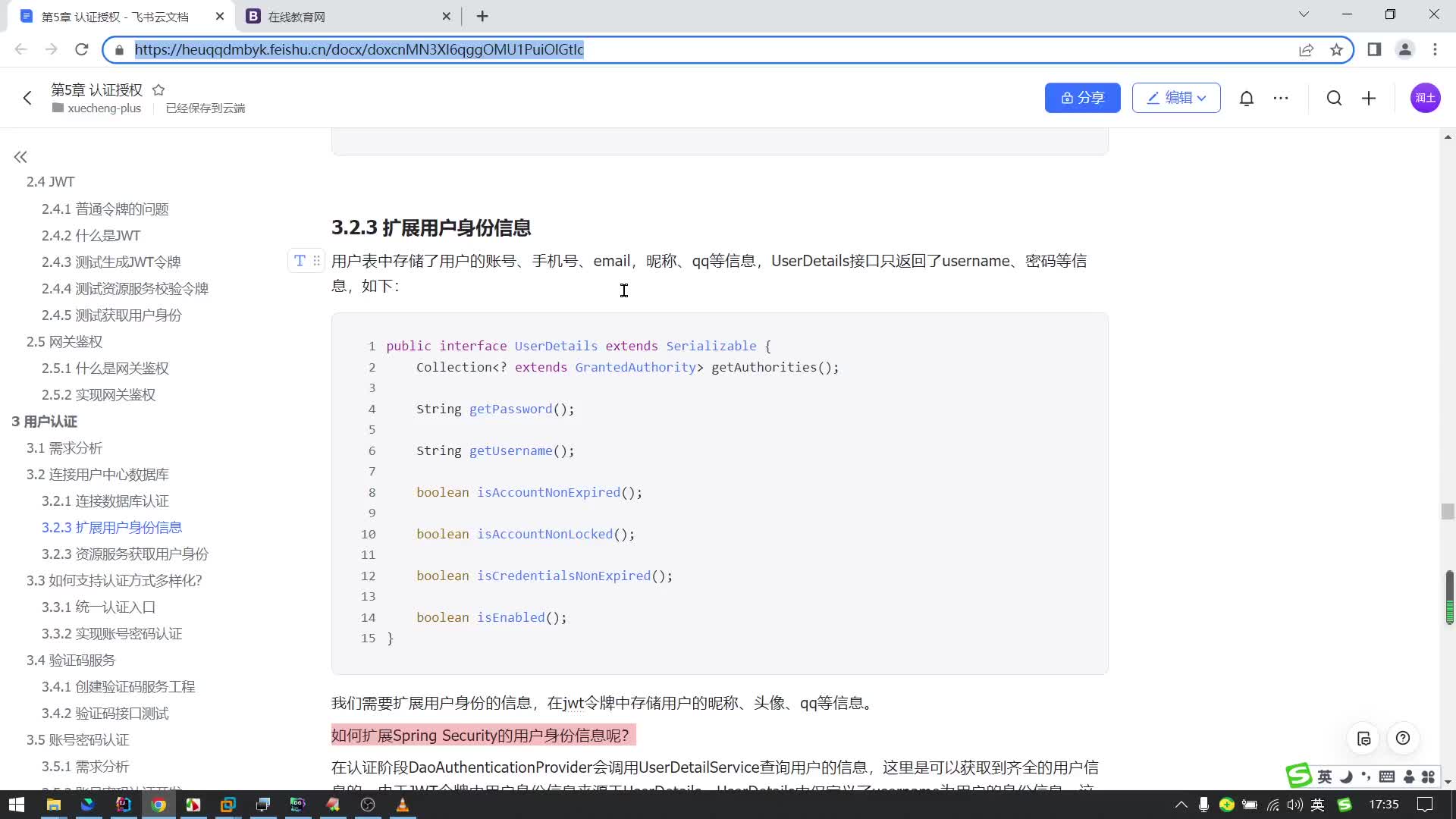Star the 第5章 认证授权 document
1456x819 pixels.
(x=158, y=89)
